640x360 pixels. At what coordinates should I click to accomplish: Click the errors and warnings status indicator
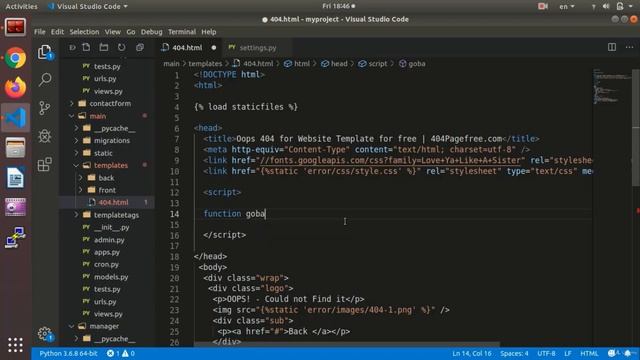coord(121,353)
